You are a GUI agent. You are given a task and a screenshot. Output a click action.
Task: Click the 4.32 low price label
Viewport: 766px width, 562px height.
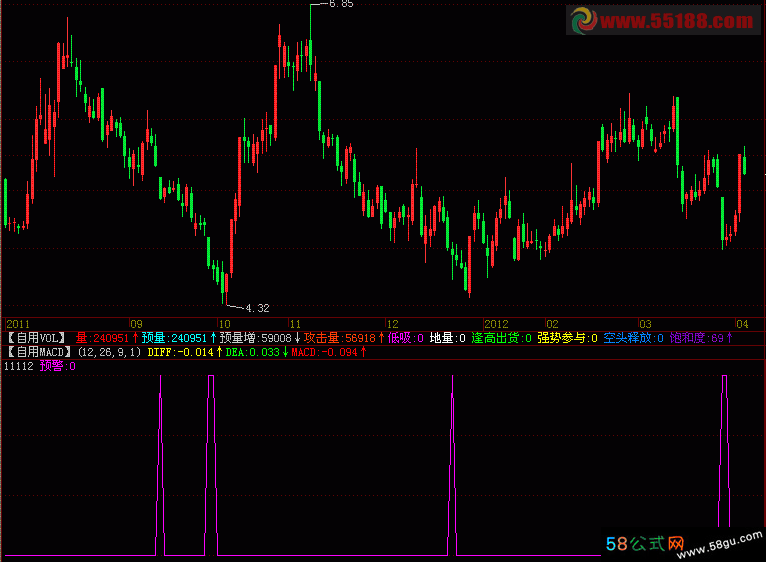point(257,307)
